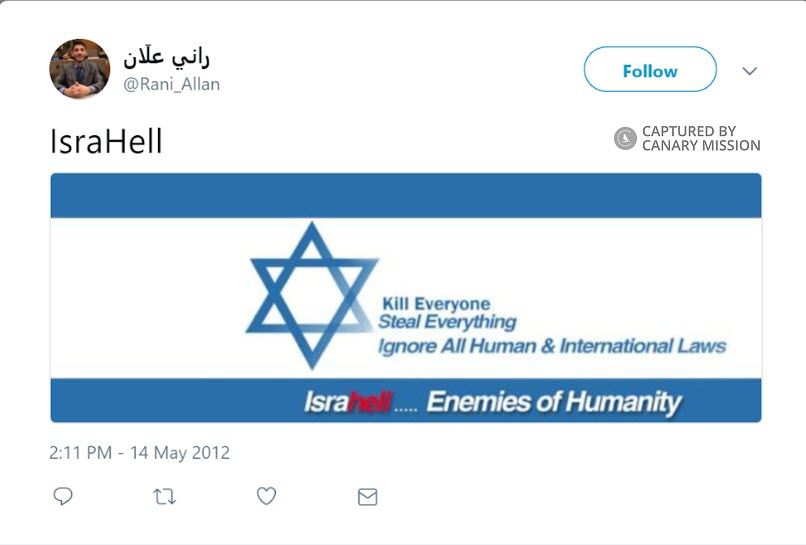Click the top blue stripe of the image
Screen dimensions: 806x545
(x=405, y=196)
